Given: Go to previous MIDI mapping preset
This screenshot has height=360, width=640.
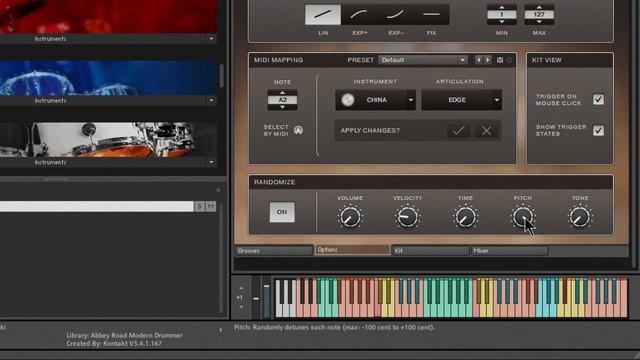Looking at the screenshot, I should tap(478, 60).
